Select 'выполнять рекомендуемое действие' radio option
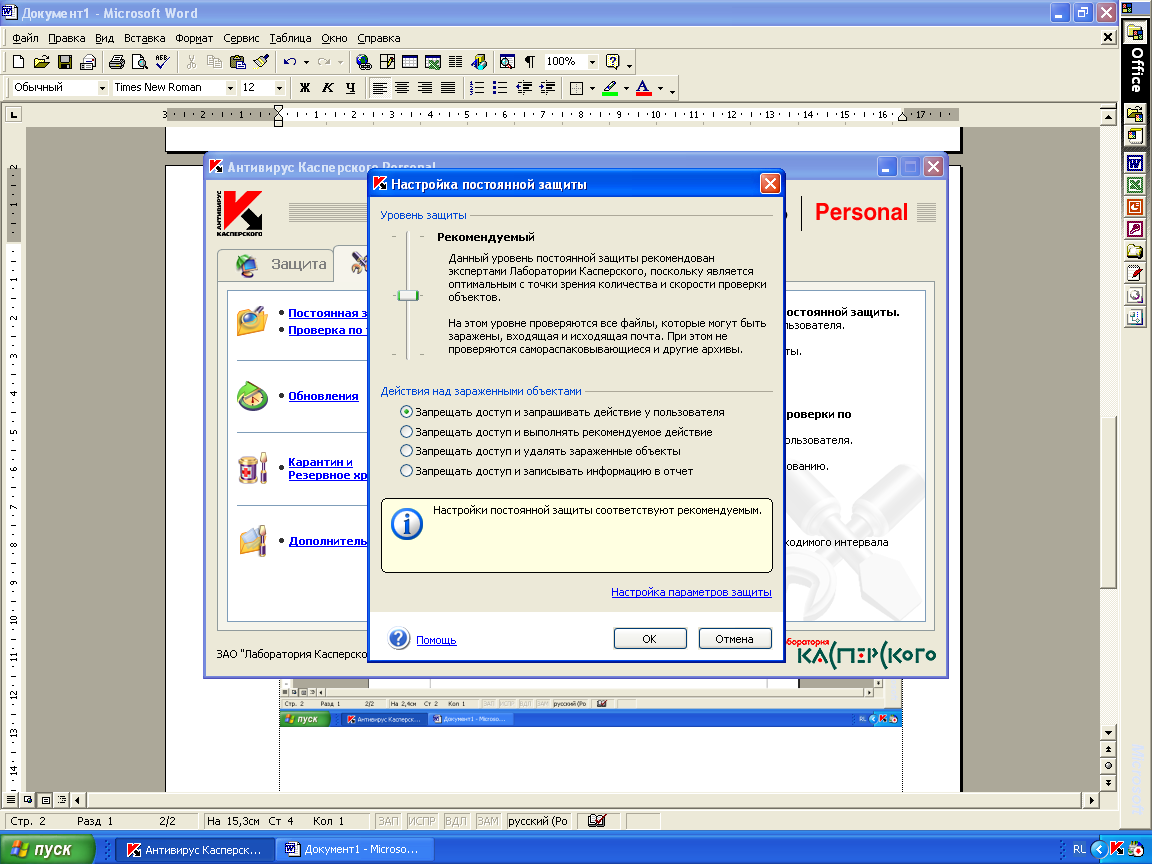The width and height of the screenshot is (1152, 864). [406, 432]
